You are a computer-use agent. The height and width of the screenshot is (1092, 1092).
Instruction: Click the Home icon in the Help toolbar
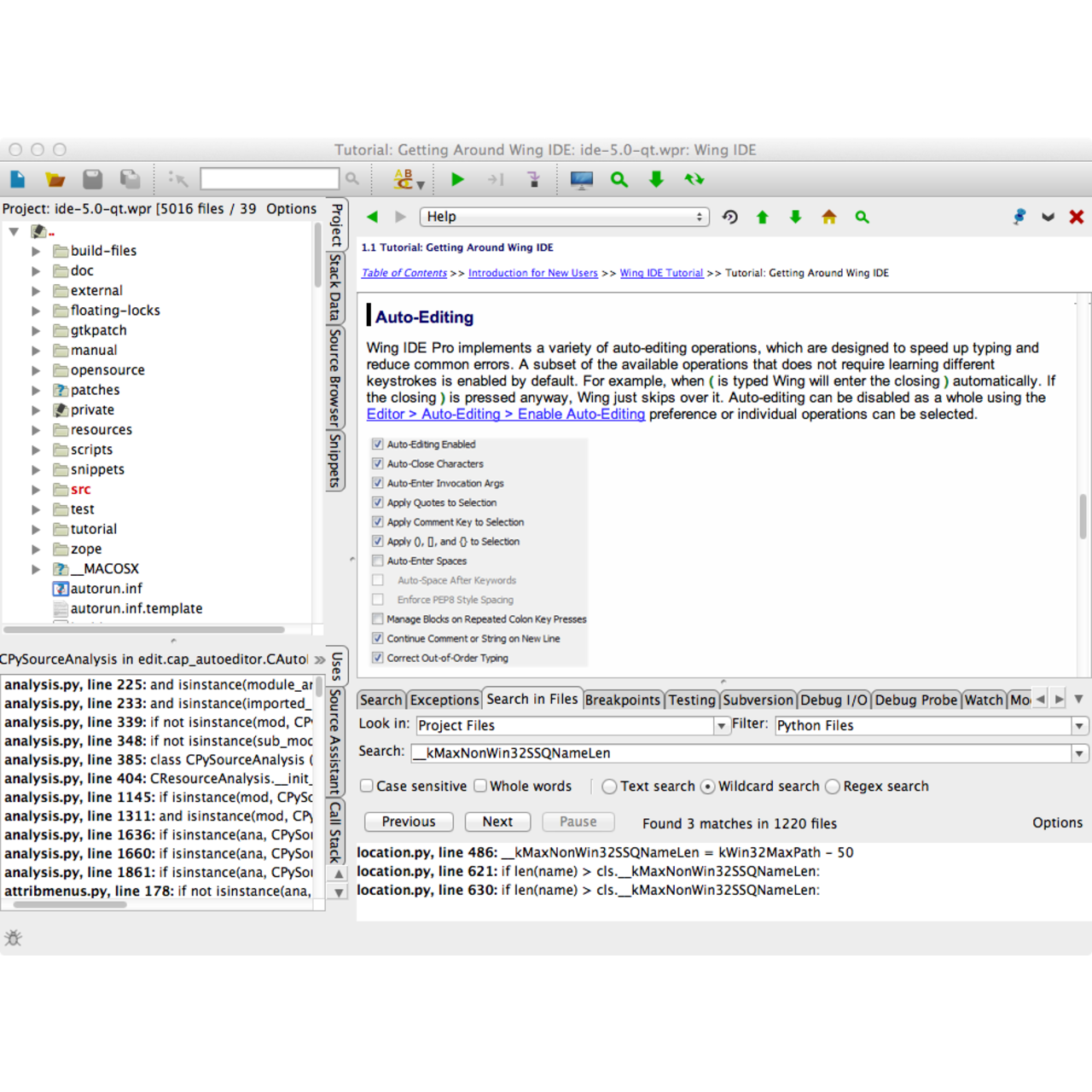click(x=828, y=217)
